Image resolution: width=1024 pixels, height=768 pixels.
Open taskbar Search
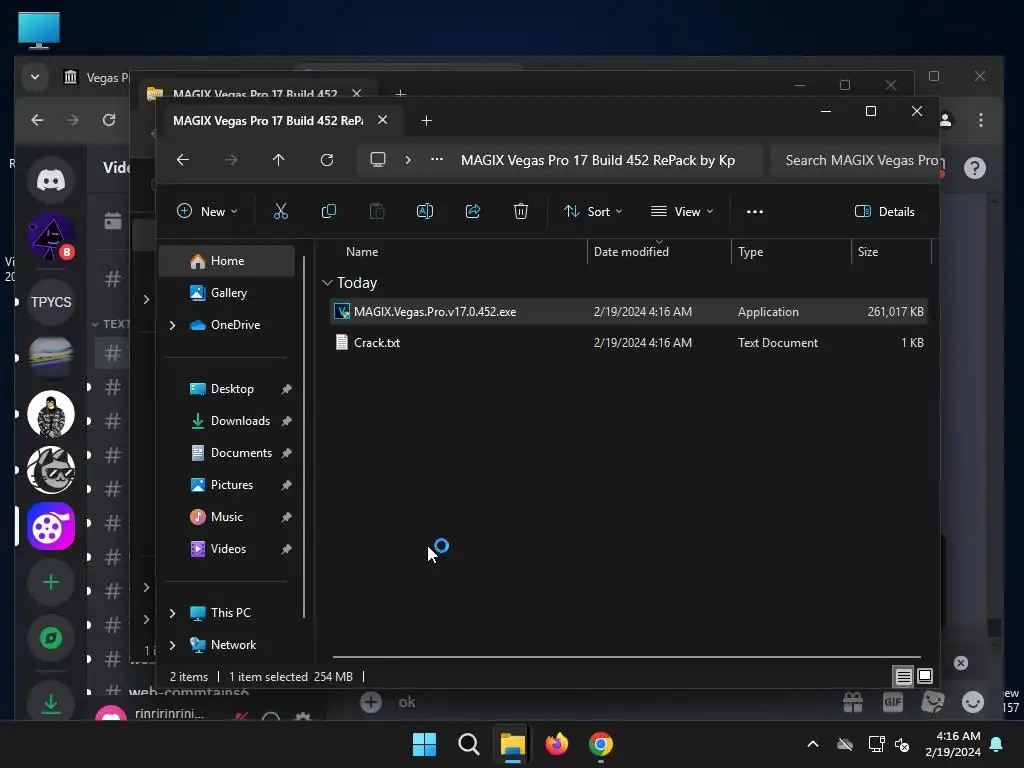468,744
